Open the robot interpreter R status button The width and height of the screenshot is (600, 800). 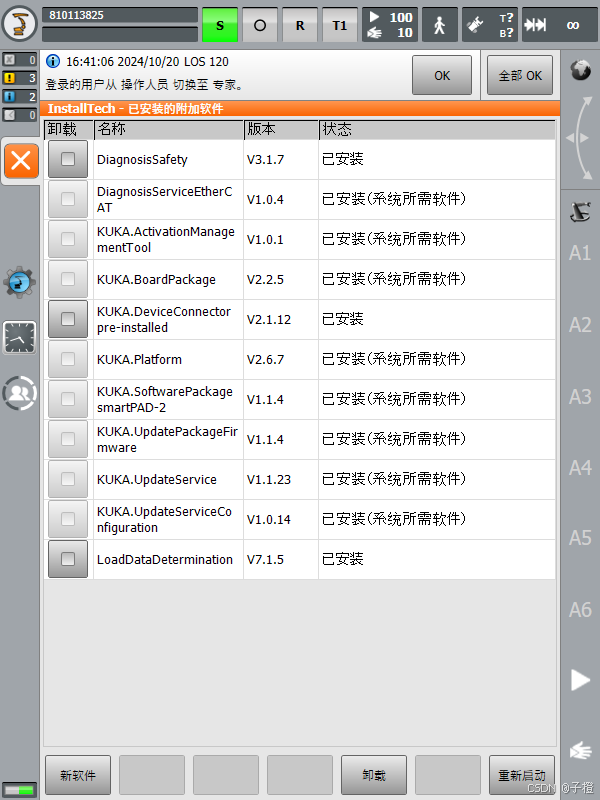click(x=299, y=25)
